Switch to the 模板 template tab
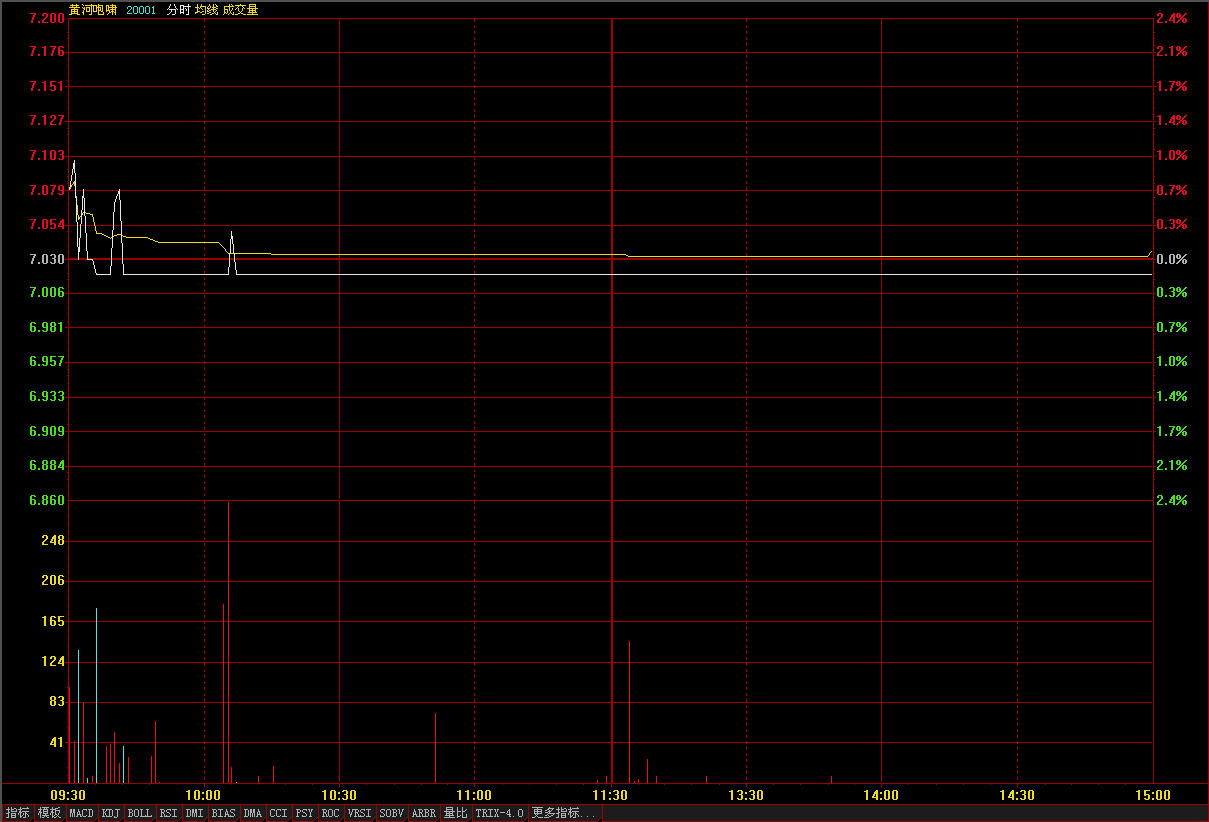The height and width of the screenshot is (822, 1209). 49,813
